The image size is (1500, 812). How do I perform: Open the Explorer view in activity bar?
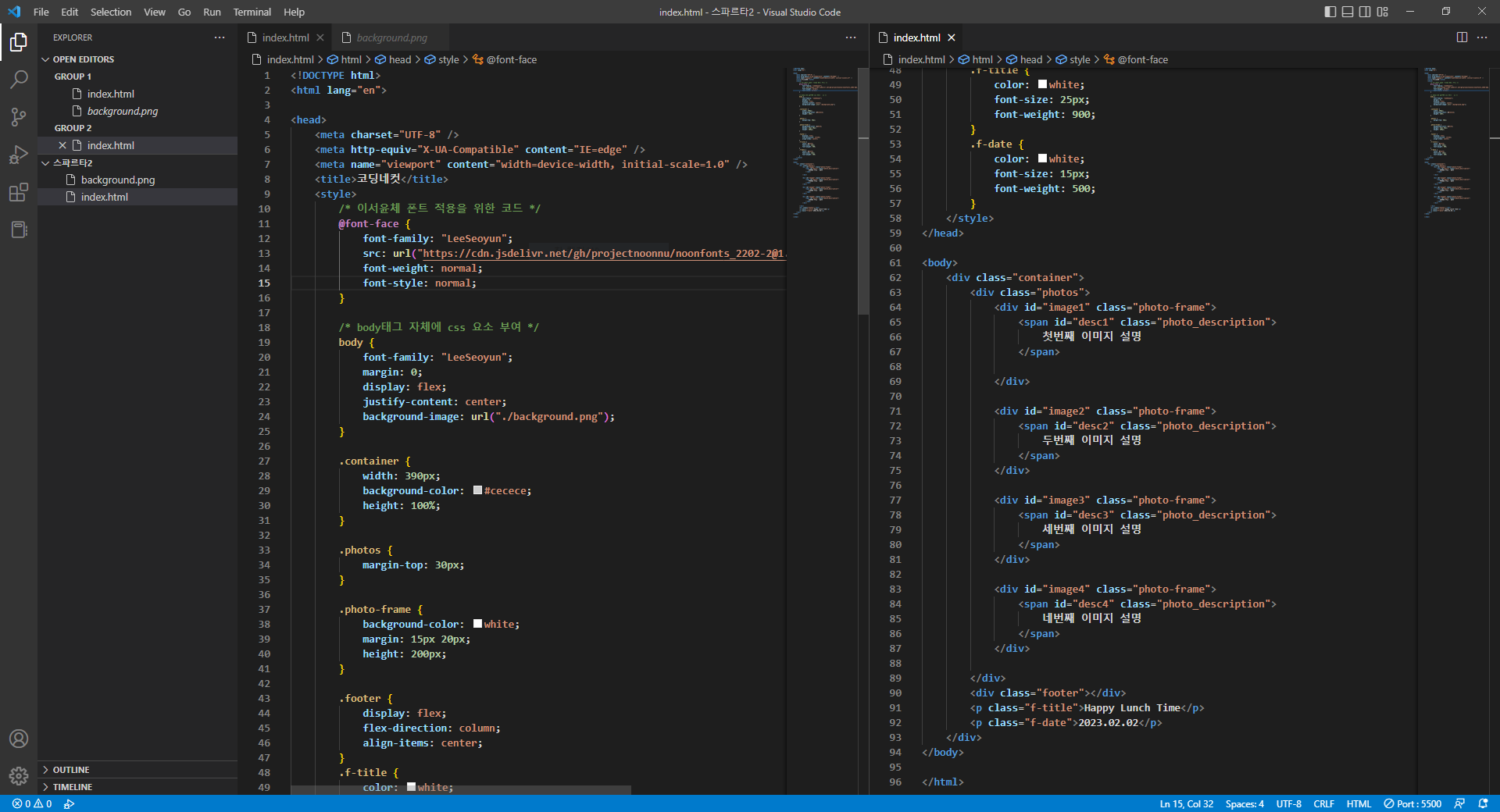click(x=19, y=41)
